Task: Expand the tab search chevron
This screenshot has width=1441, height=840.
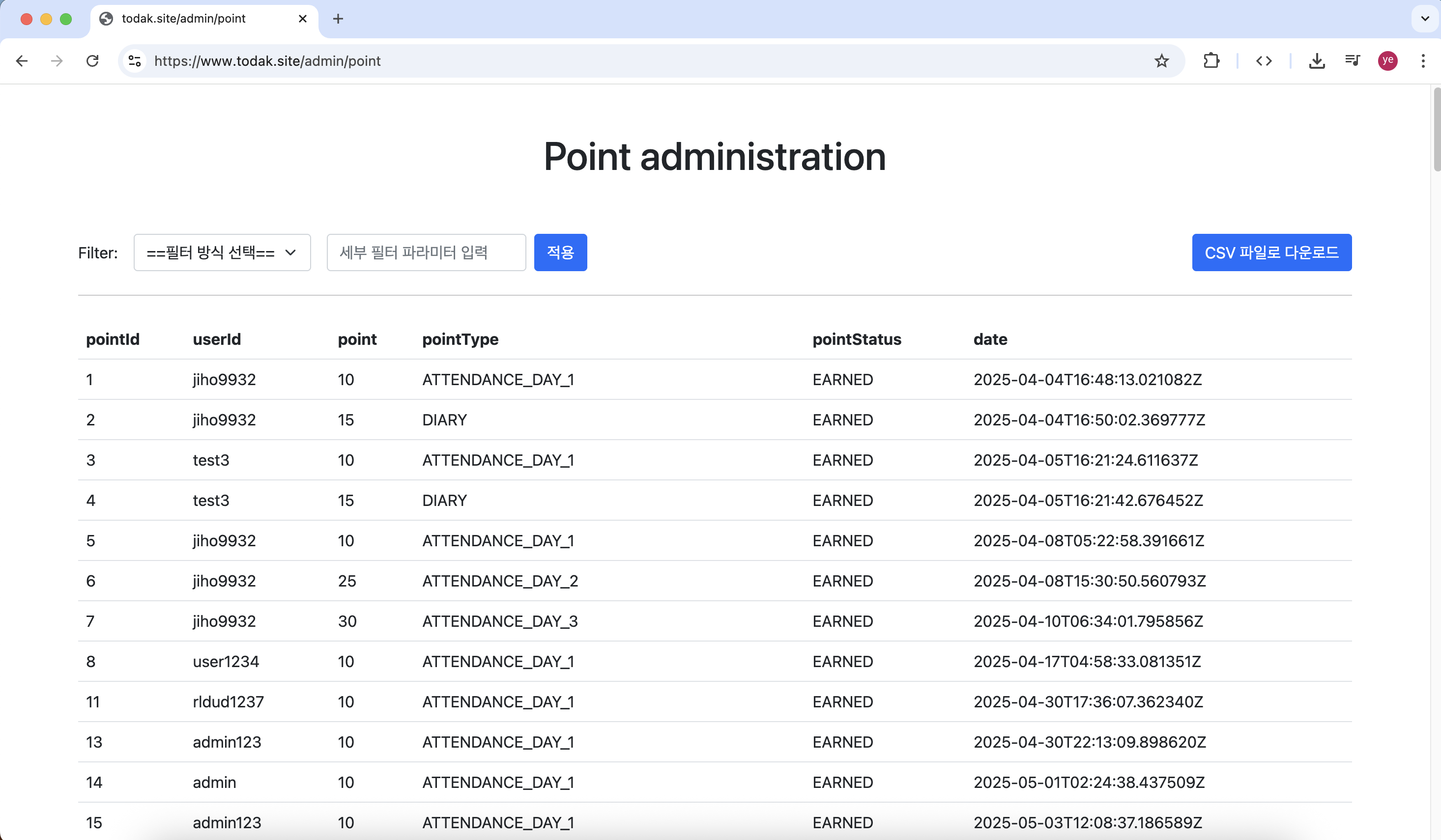Action: (x=1424, y=18)
